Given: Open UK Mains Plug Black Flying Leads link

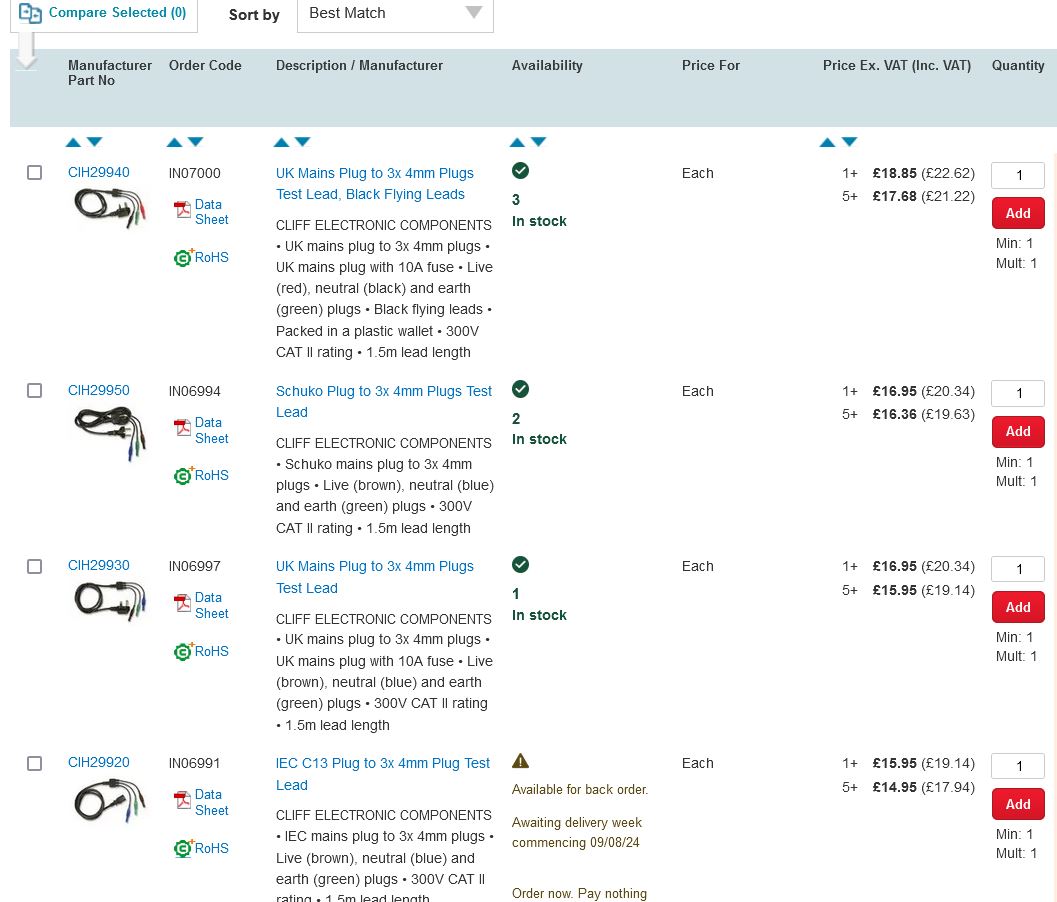Looking at the screenshot, I should click(x=375, y=183).
